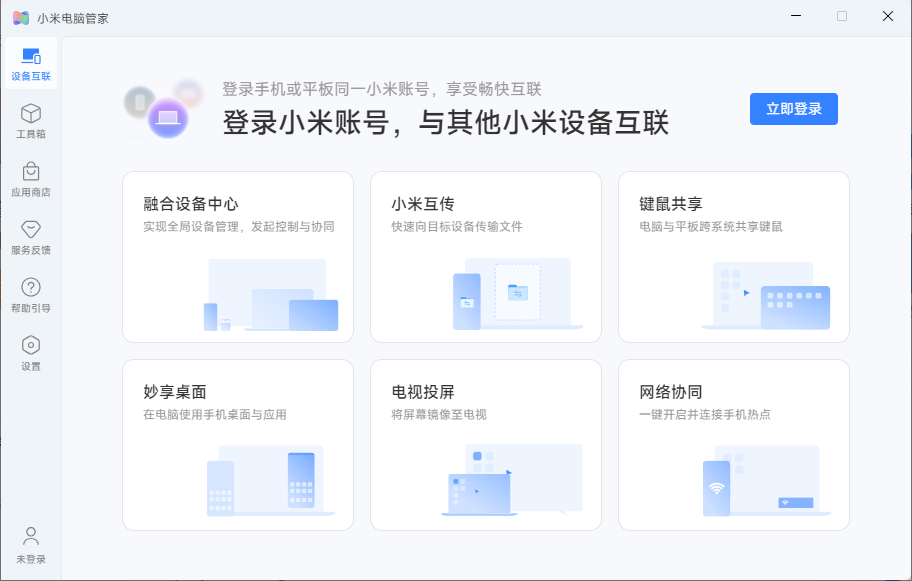This screenshot has width=912, height=581.
Task: Go to 应用商店 app store
Action: 31,179
